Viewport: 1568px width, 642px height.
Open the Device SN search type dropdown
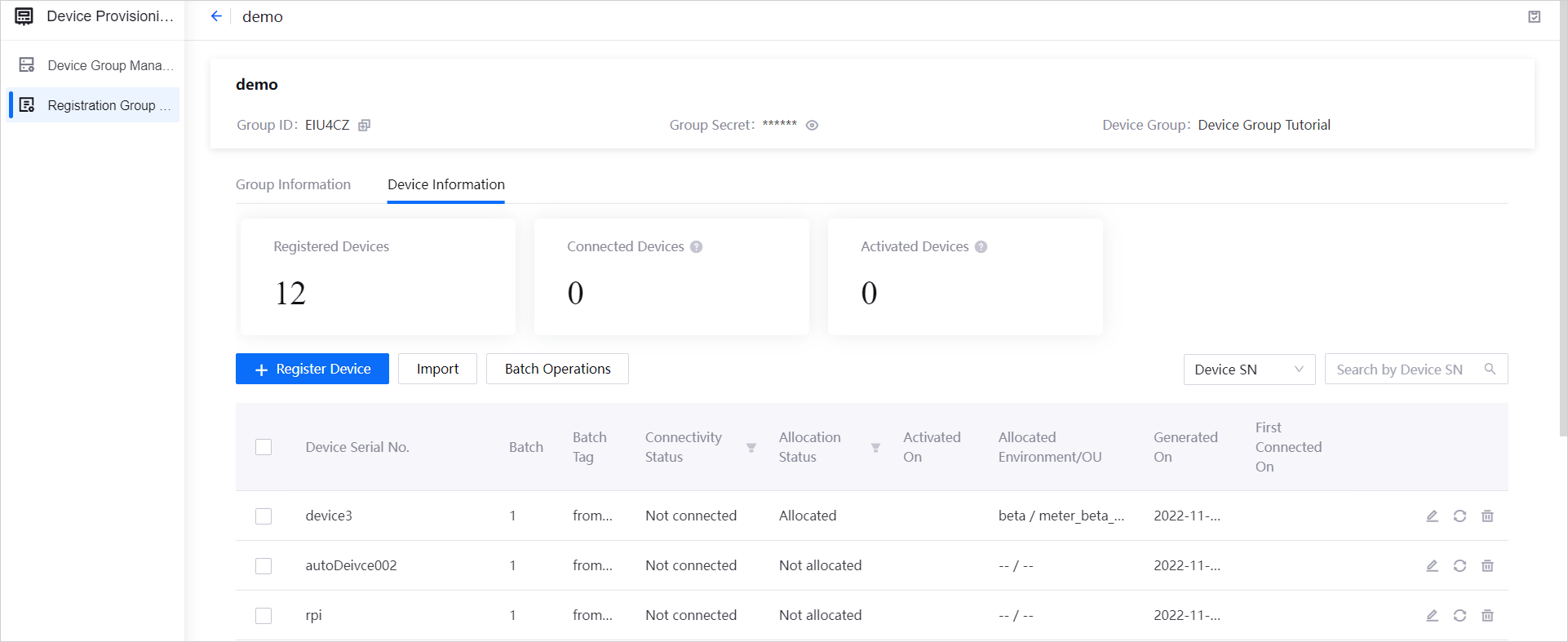tap(1249, 370)
